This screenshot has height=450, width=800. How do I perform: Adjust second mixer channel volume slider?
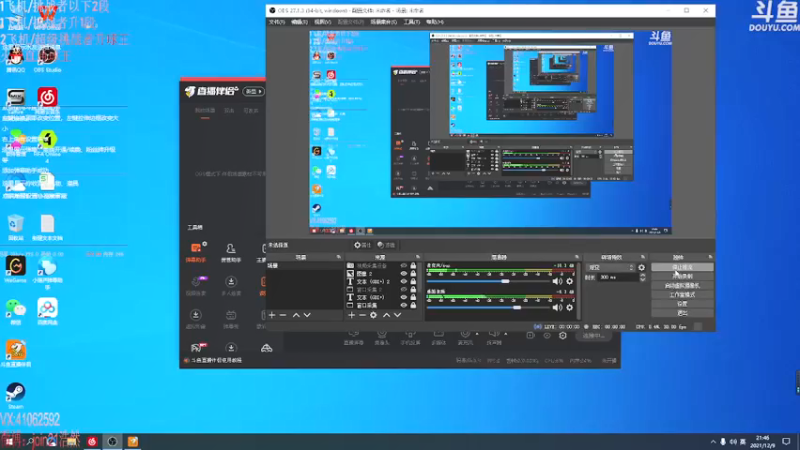pyautogui.click(x=490, y=308)
